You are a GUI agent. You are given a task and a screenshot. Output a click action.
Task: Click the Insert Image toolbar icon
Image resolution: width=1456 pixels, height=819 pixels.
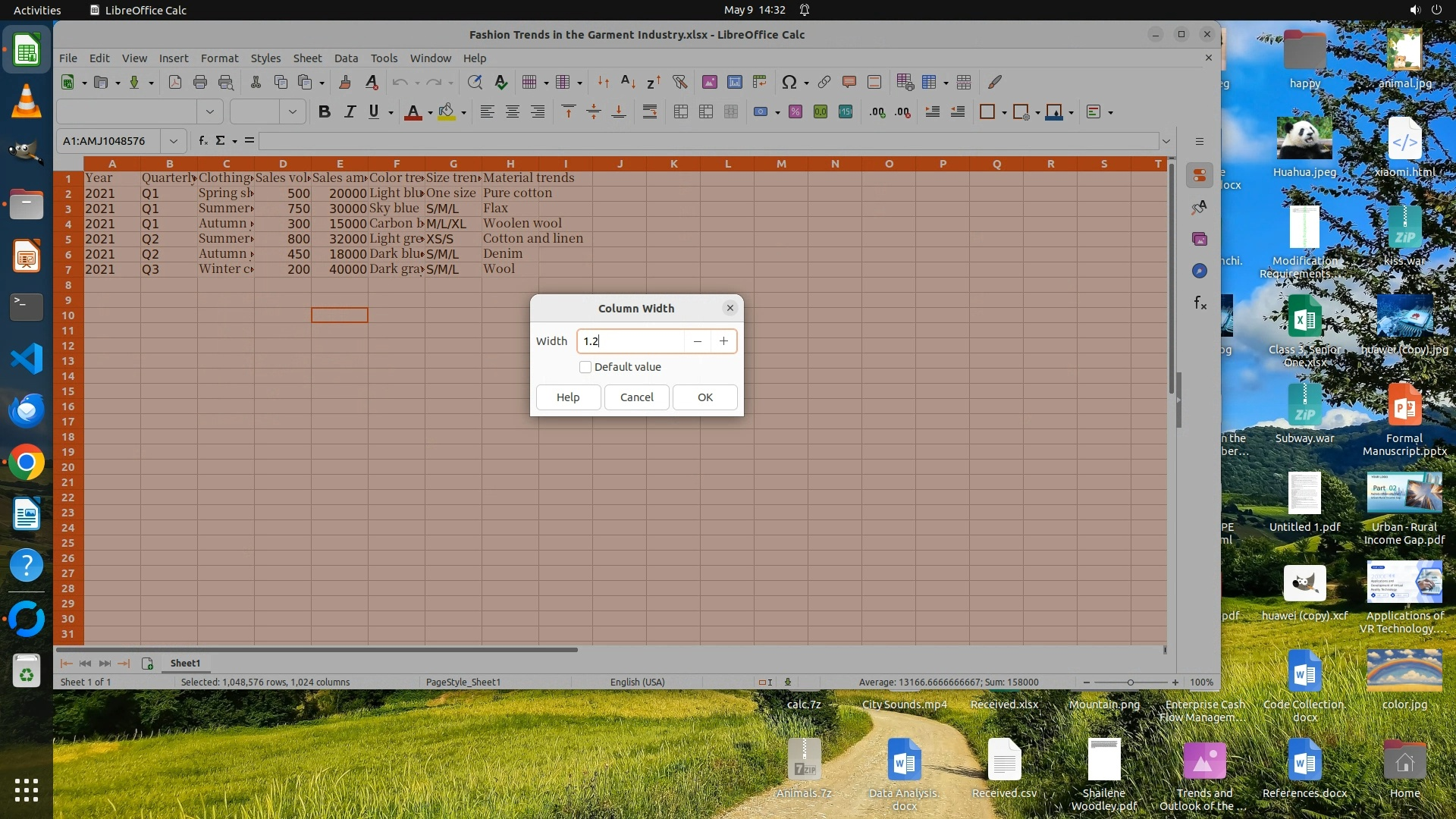[710, 83]
